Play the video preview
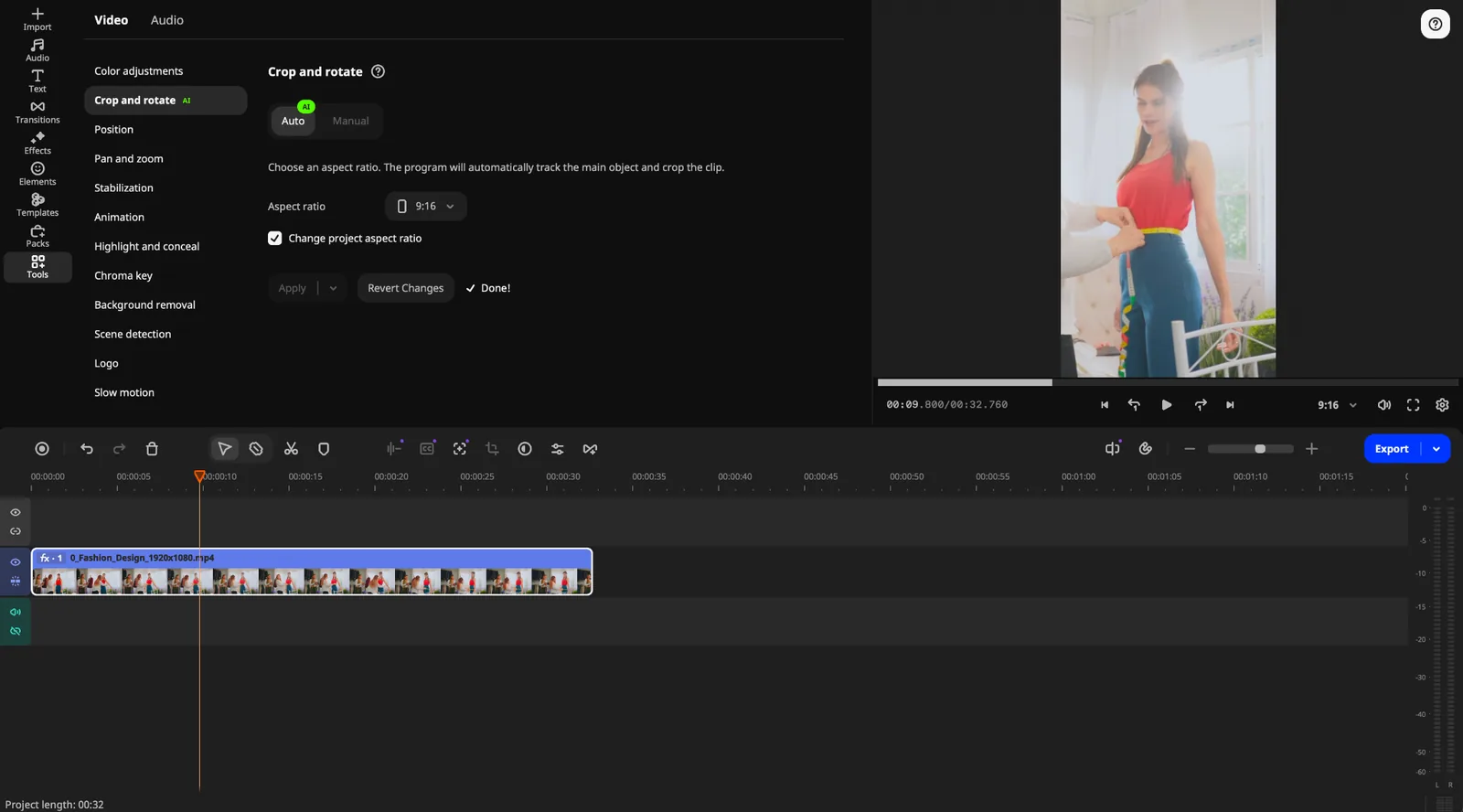The image size is (1463, 812). coord(1167,405)
